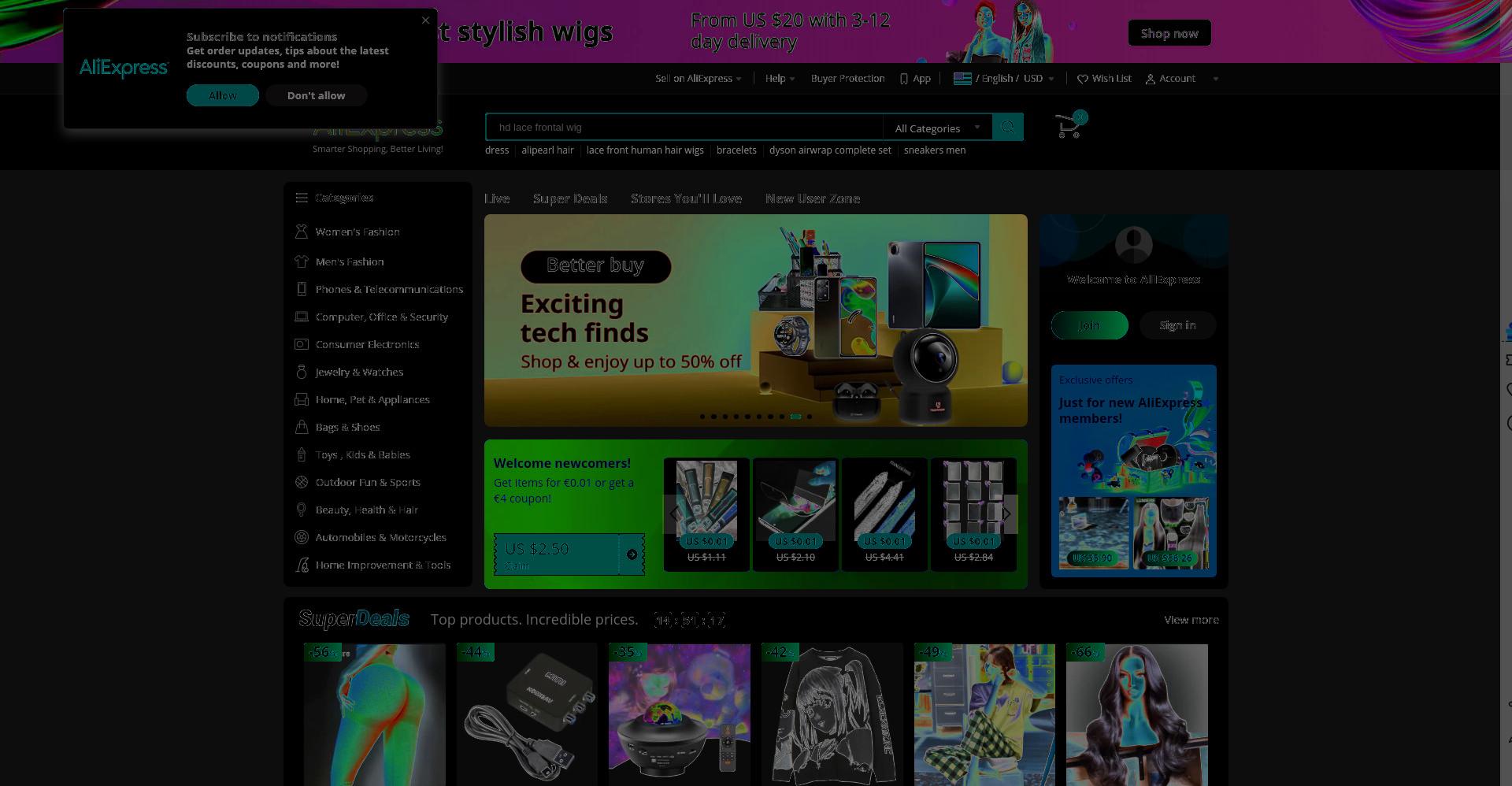Click the Computer, Office & Security laptop icon
Image resolution: width=1512 pixels, height=786 pixels.
301,317
